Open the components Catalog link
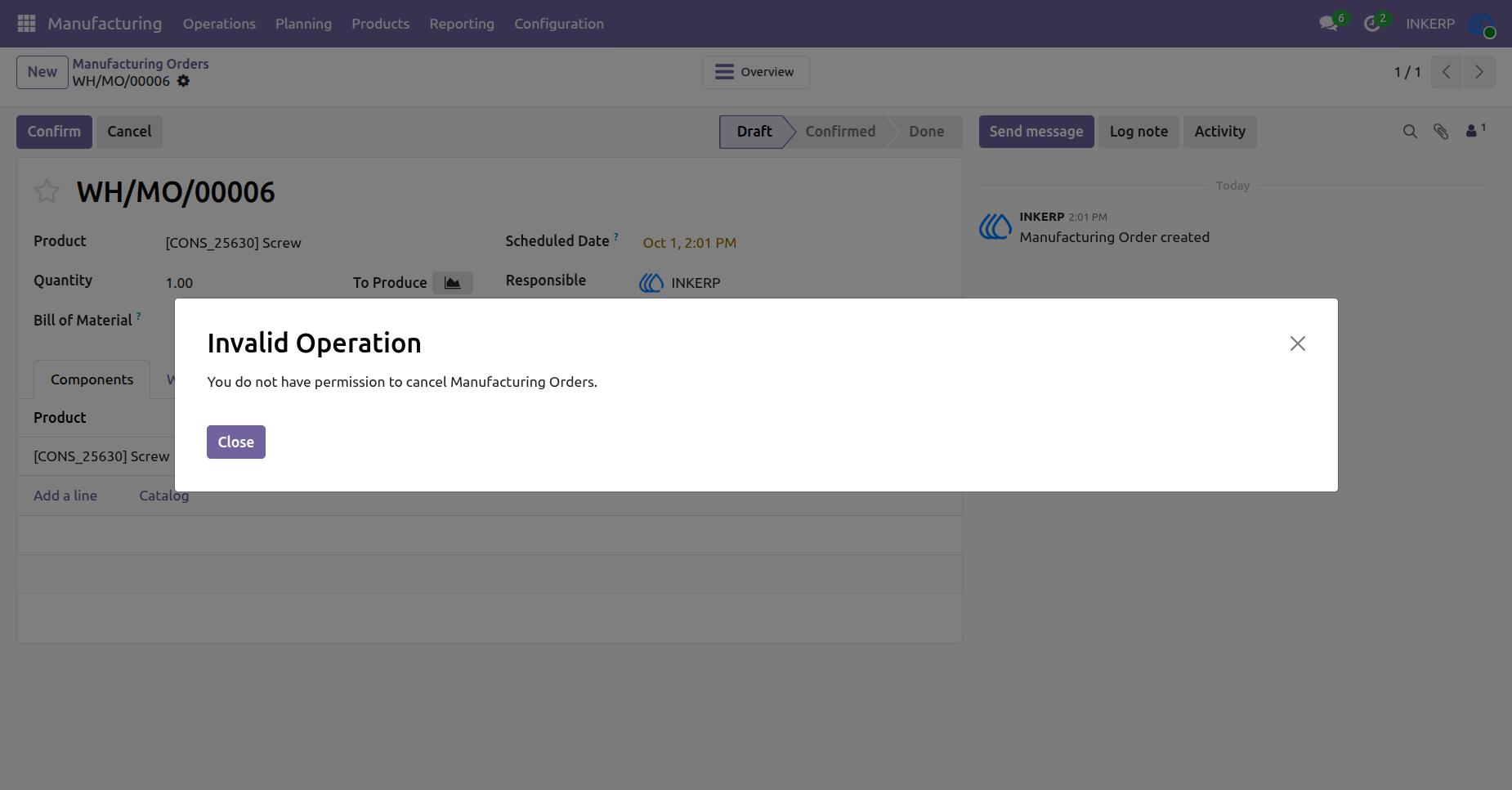This screenshot has height=790, width=1512. pyautogui.click(x=164, y=496)
